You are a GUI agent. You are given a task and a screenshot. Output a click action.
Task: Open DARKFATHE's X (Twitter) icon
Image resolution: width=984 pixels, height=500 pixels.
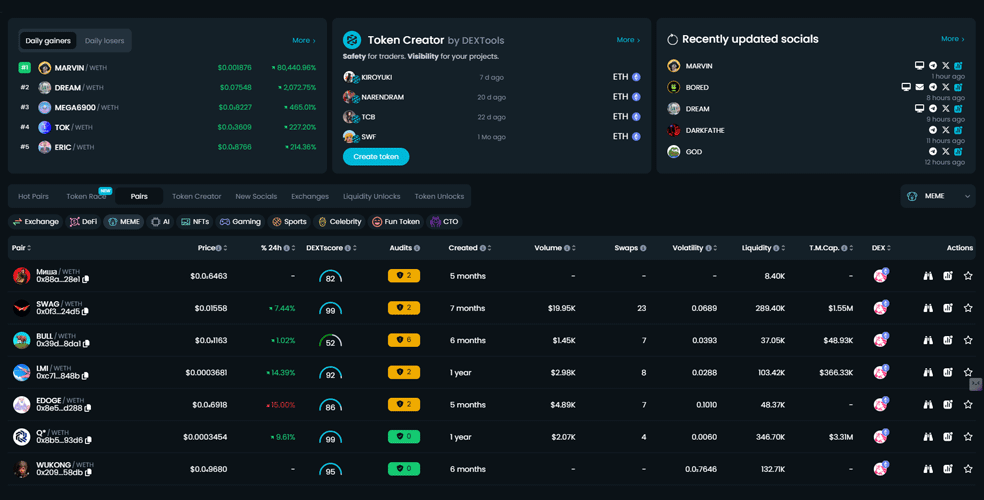[x=946, y=130]
